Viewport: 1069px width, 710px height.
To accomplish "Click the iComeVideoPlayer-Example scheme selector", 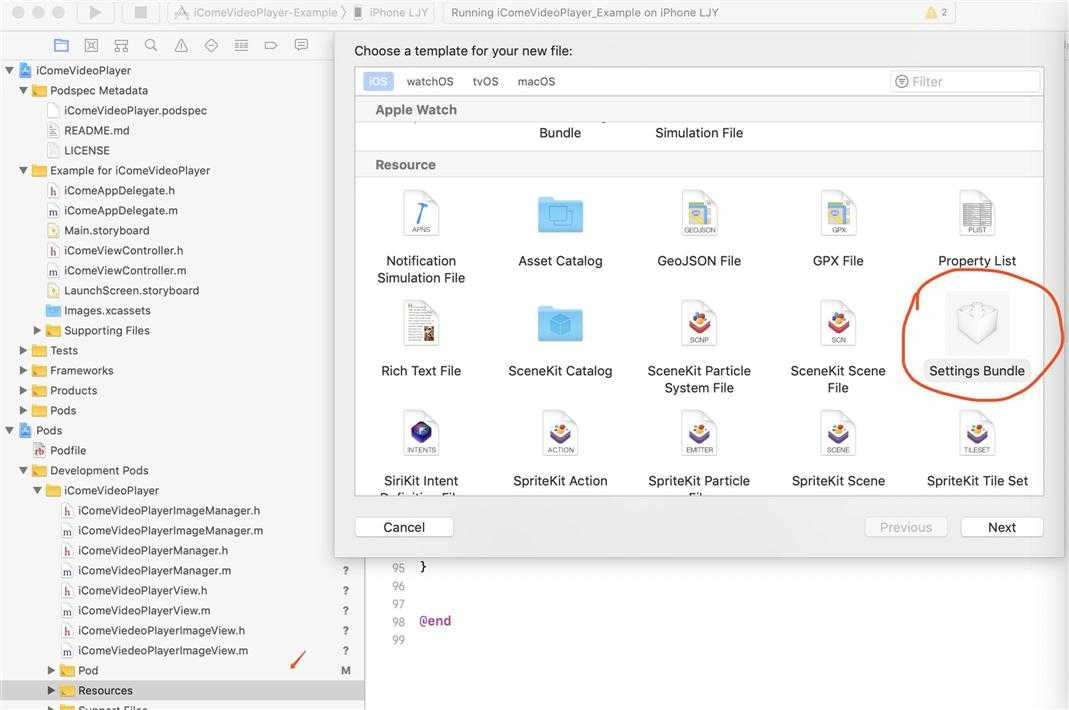I will click(x=255, y=12).
